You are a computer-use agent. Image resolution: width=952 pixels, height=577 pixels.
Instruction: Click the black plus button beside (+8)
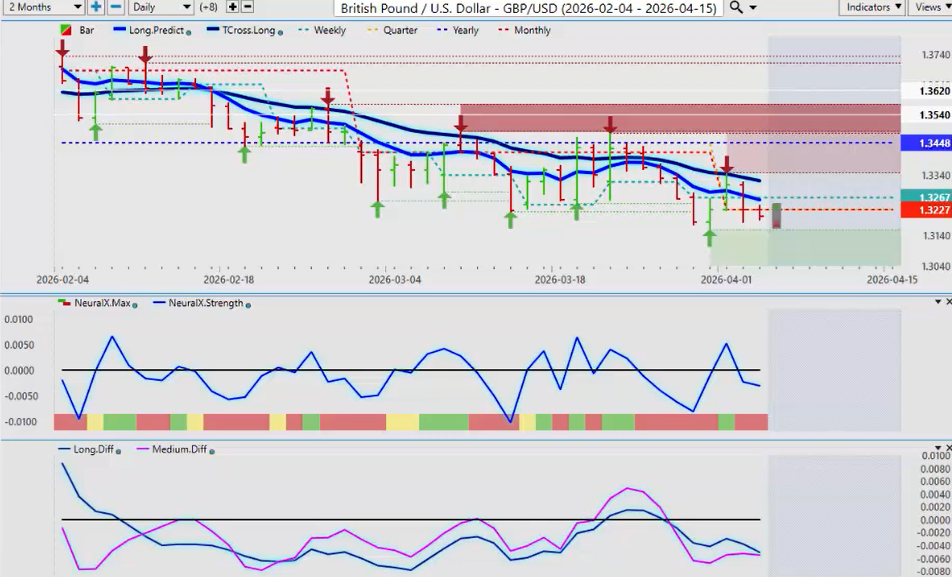231,7
